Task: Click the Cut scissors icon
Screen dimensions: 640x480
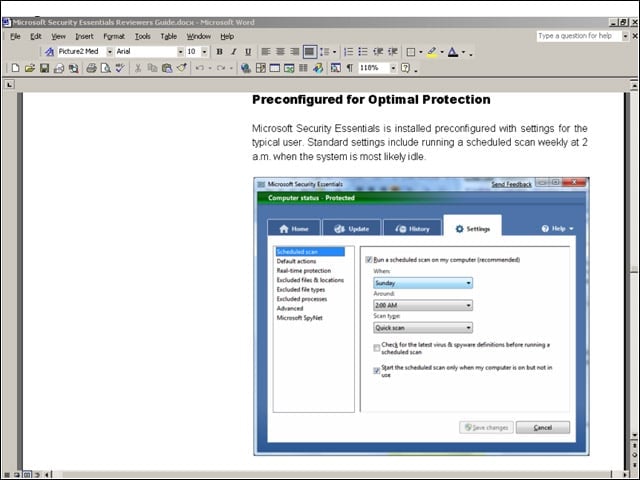Action: coord(138,68)
